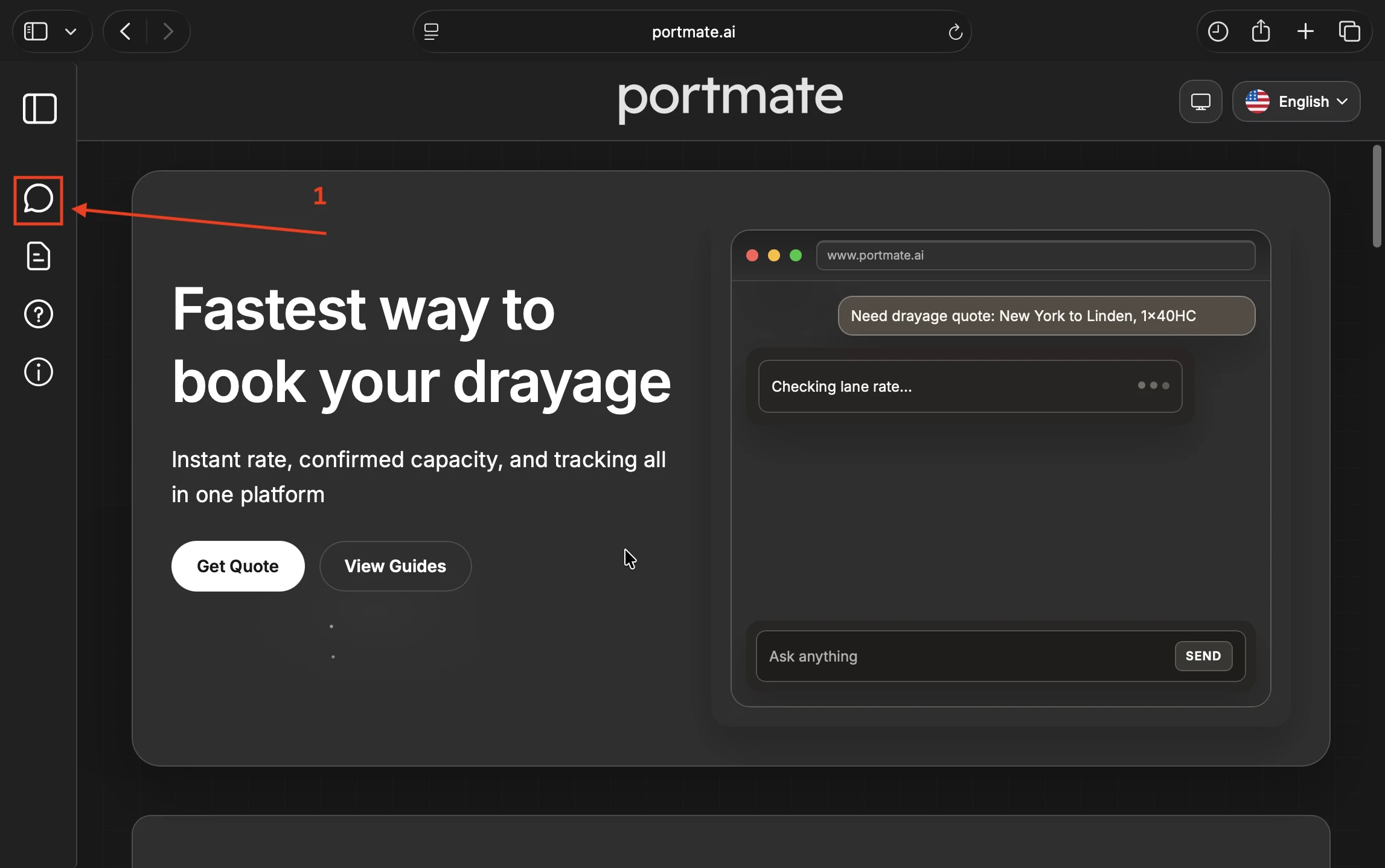Open the chat bubble icon in sidebar

coord(39,199)
